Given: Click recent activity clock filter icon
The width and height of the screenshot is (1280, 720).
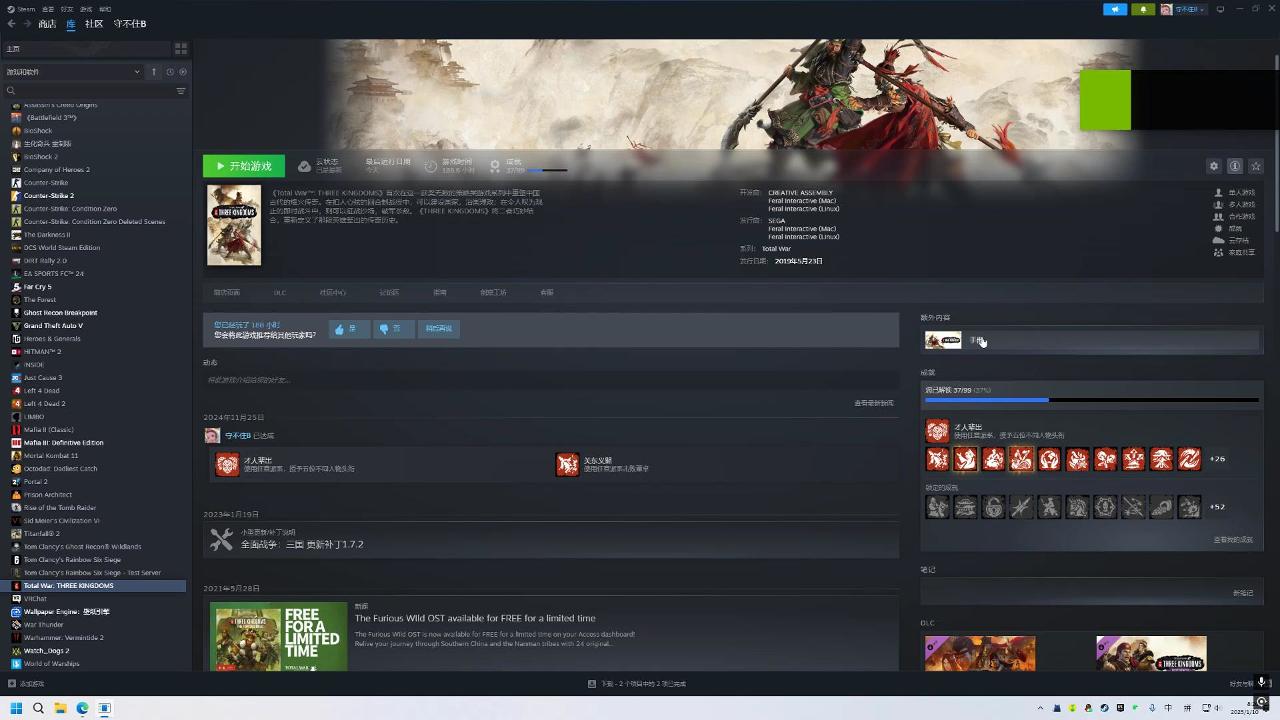Looking at the screenshot, I should coord(170,72).
